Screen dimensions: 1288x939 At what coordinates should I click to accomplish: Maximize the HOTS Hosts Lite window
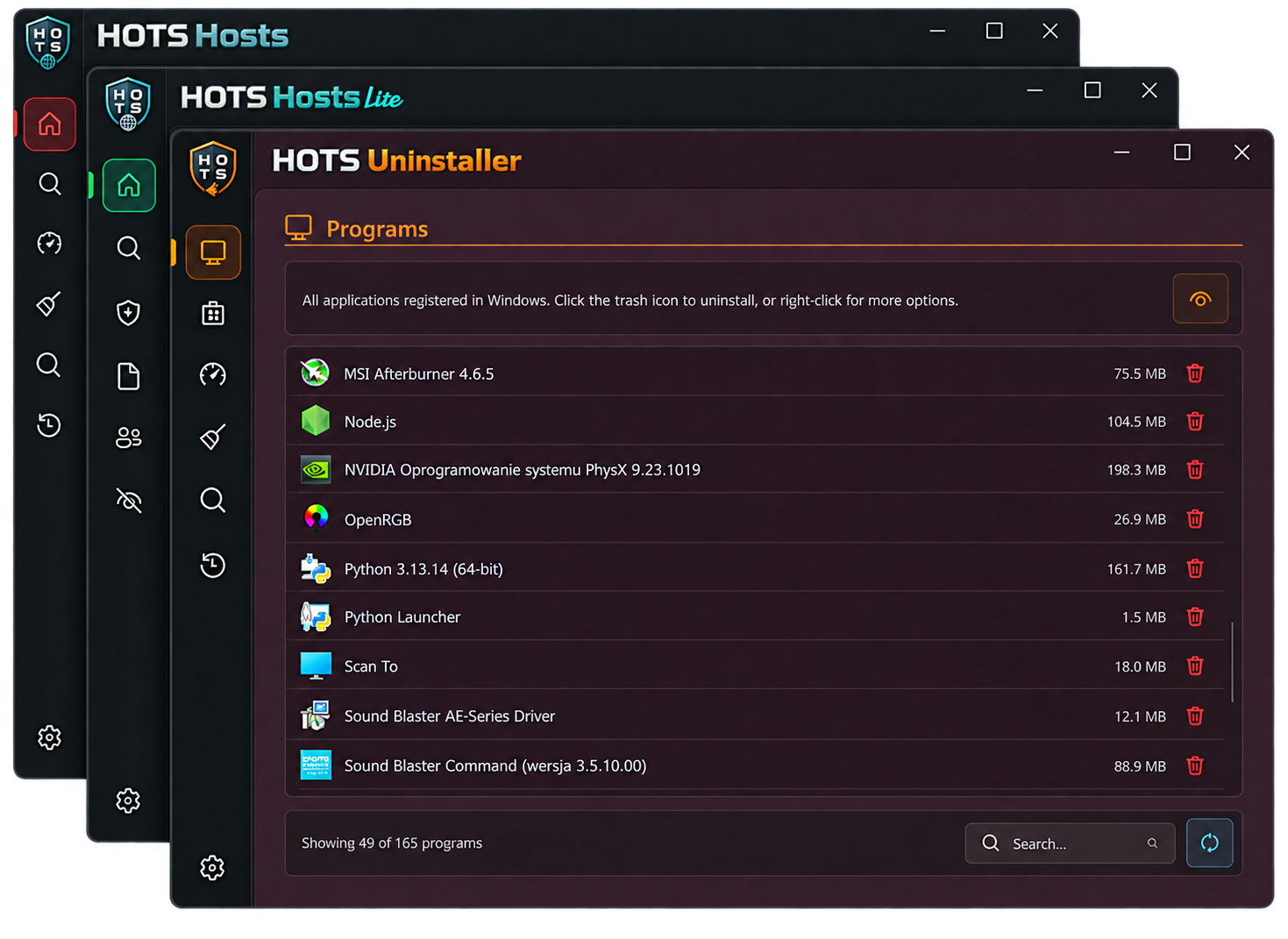click(1092, 90)
